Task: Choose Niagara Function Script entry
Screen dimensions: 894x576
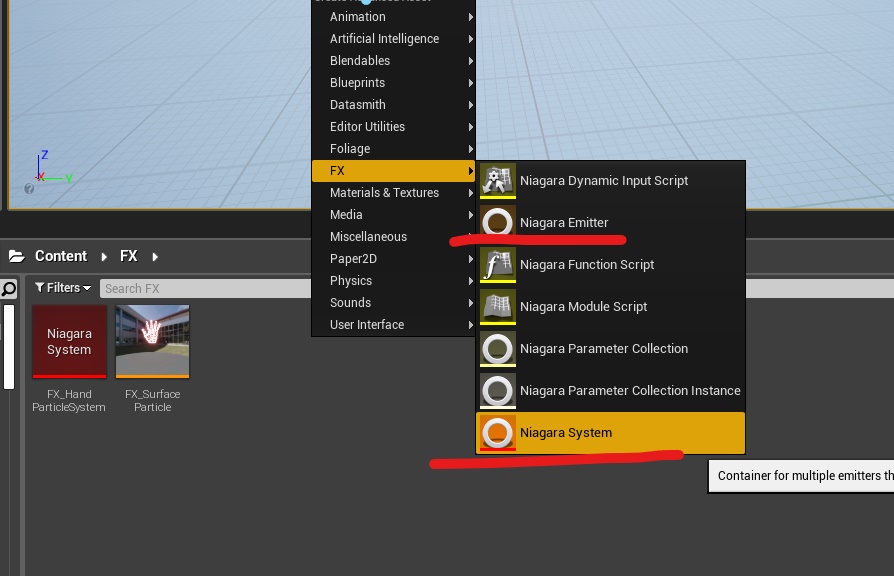Action: tap(611, 265)
